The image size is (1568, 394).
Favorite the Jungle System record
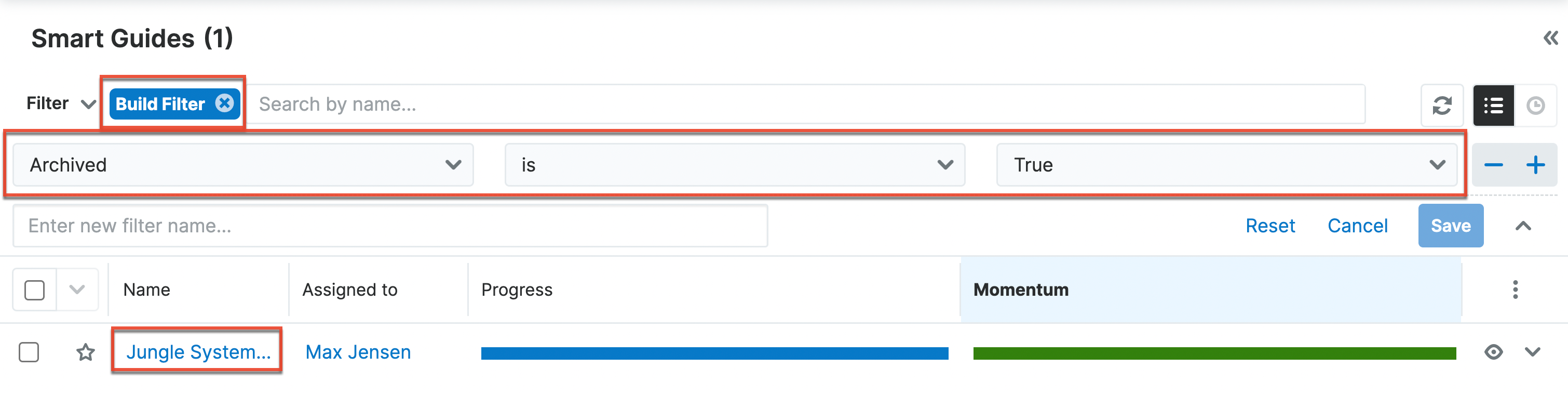pos(86,352)
